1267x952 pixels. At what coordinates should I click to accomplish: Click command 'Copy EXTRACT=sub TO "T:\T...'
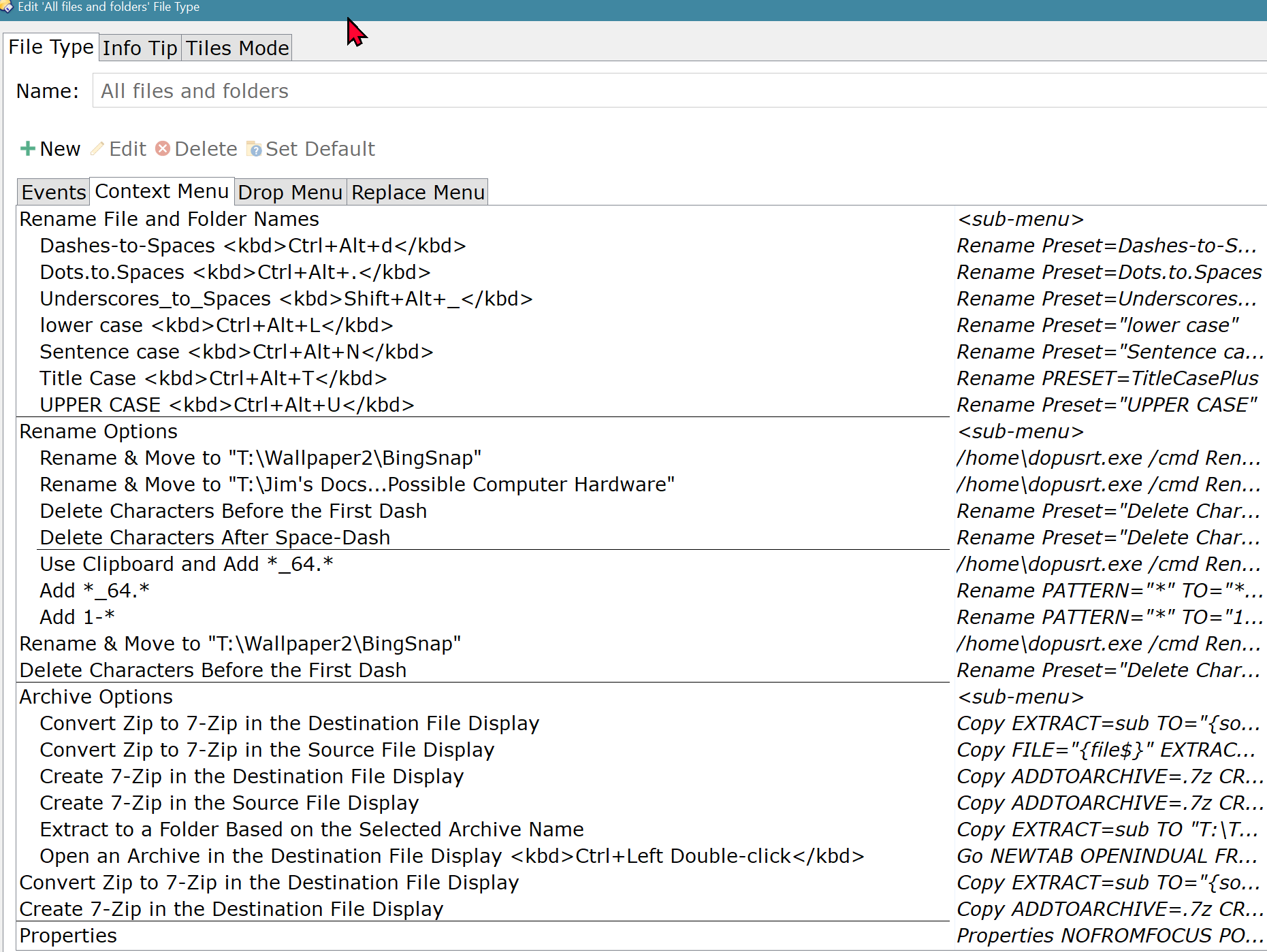(1108, 830)
